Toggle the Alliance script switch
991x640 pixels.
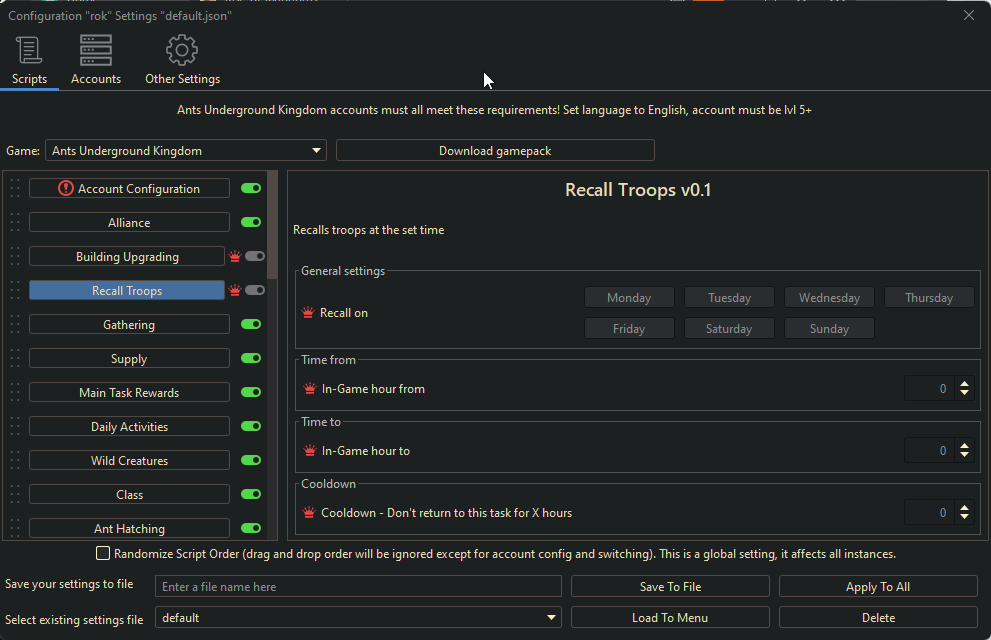tap(251, 222)
